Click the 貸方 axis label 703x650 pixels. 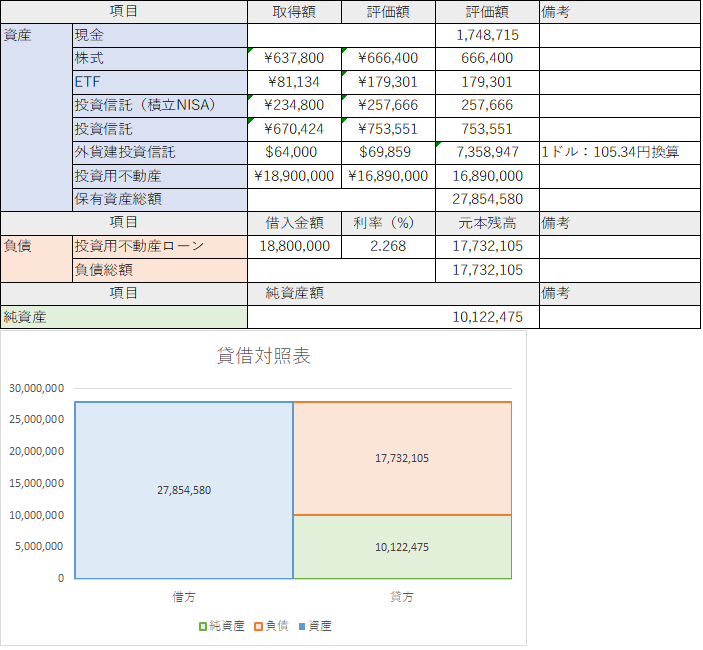402,597
